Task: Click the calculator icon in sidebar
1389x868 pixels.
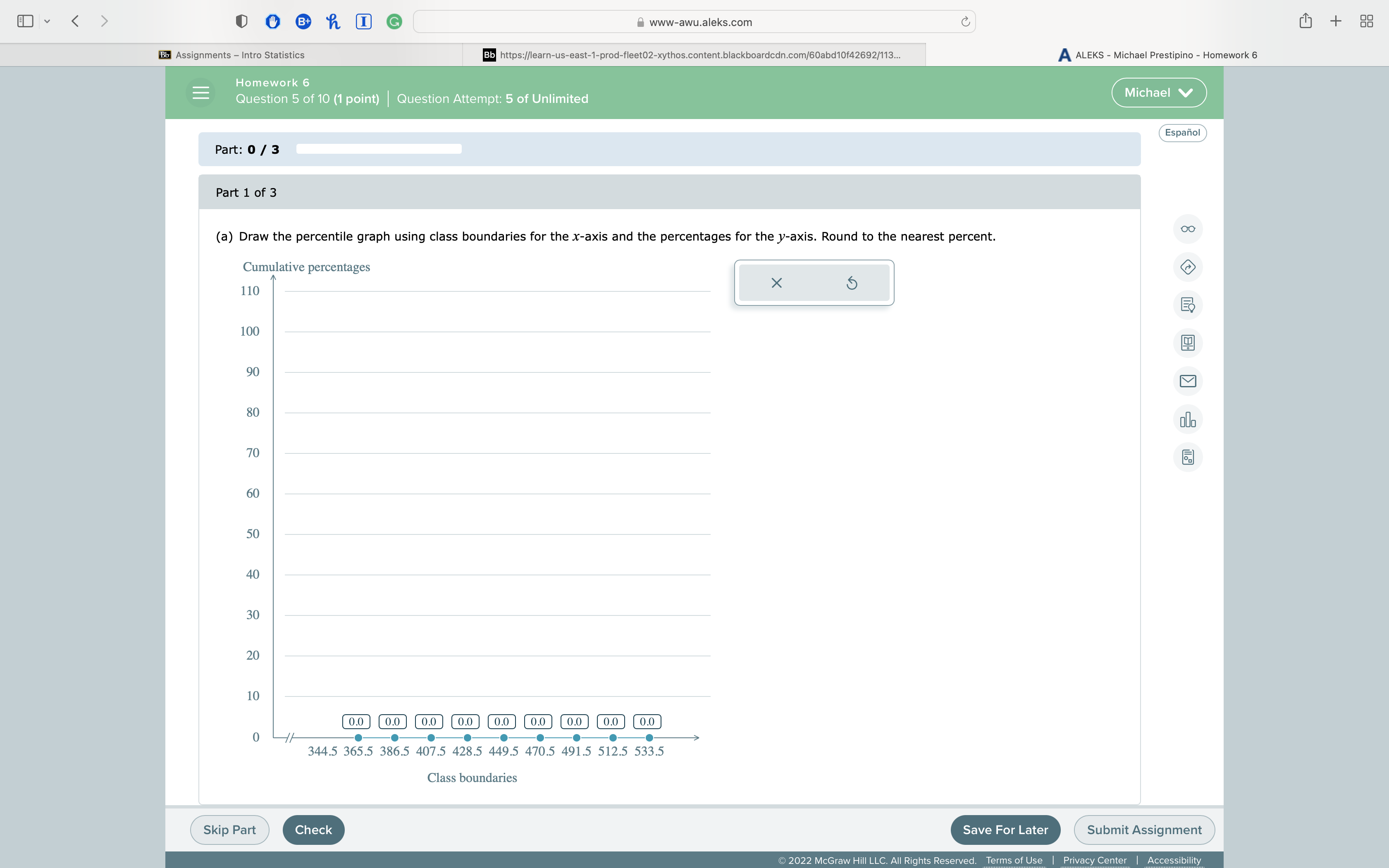Action: click(x=1188, y=458)
